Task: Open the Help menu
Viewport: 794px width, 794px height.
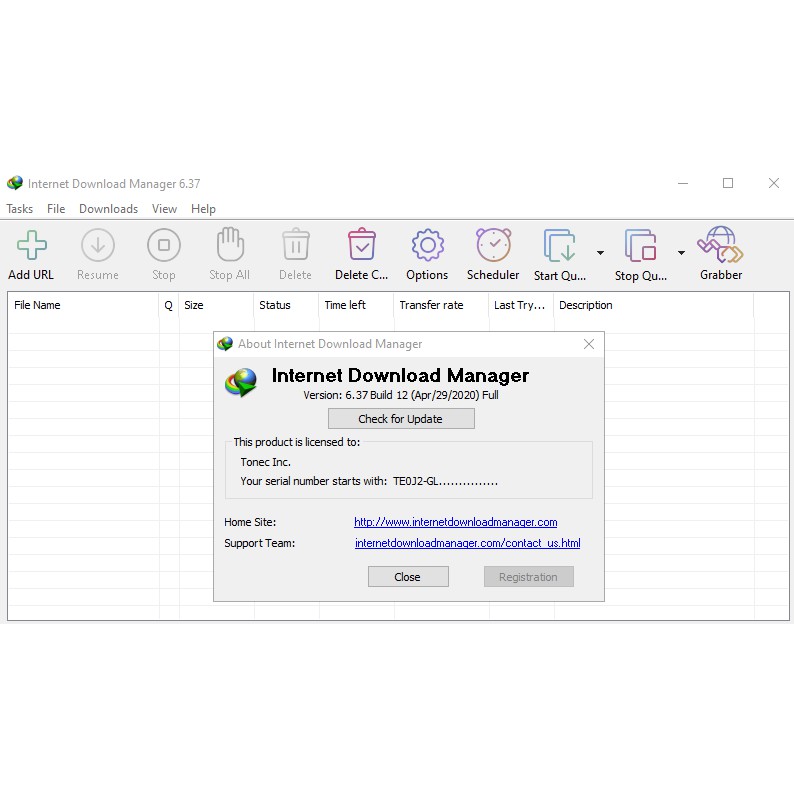Action: 203,209
